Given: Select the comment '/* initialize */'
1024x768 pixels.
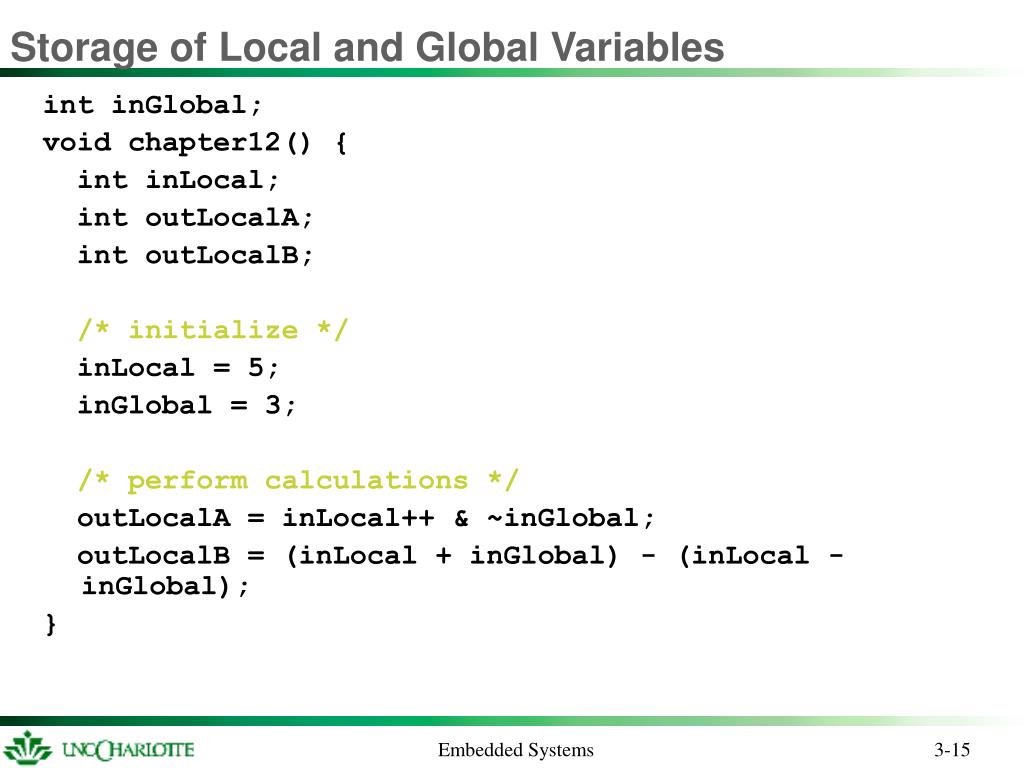Looking at the screenshot, I should 213,330.
